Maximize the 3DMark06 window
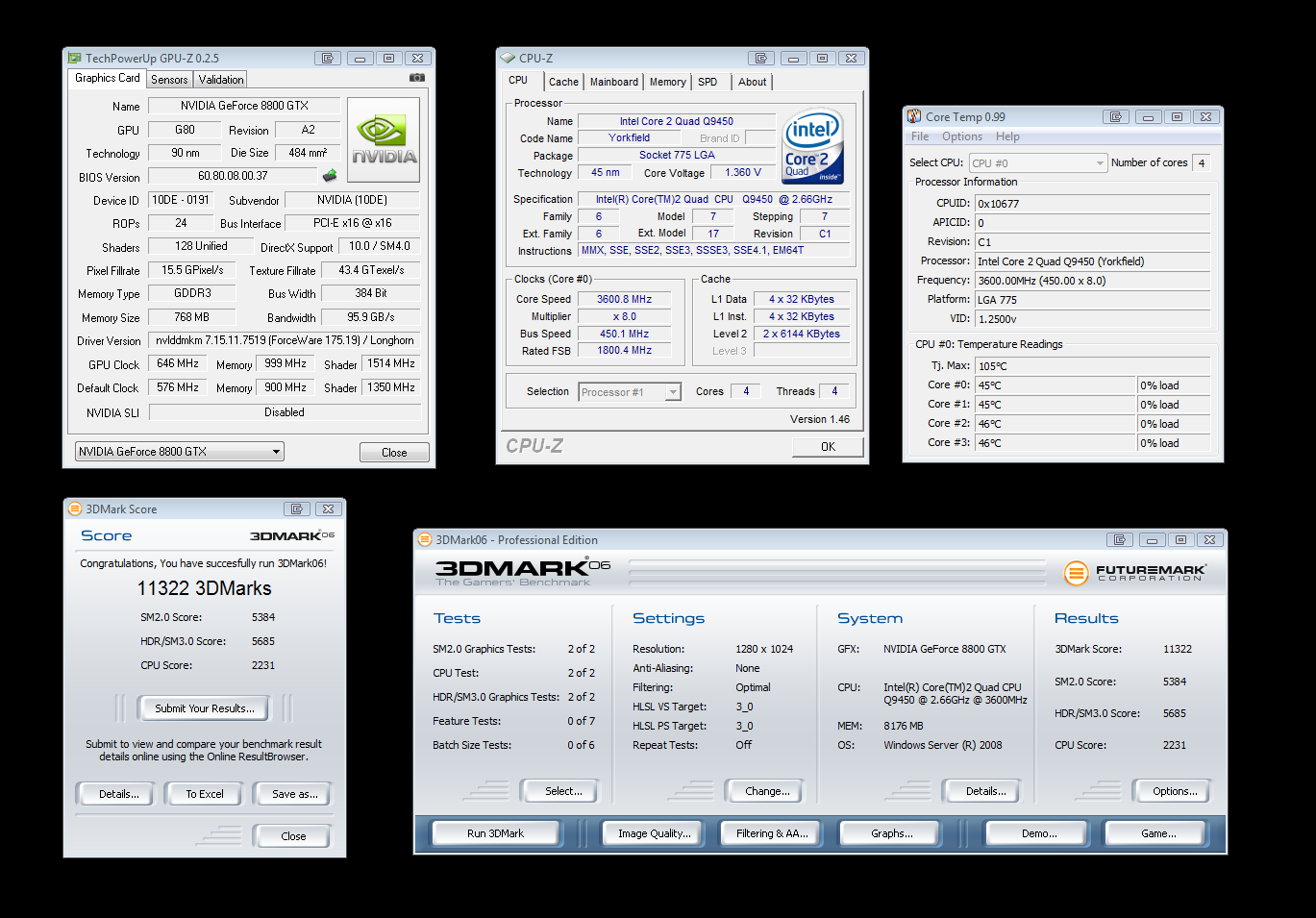This screenshot has width=1316, height=918. click(1181, 540)
